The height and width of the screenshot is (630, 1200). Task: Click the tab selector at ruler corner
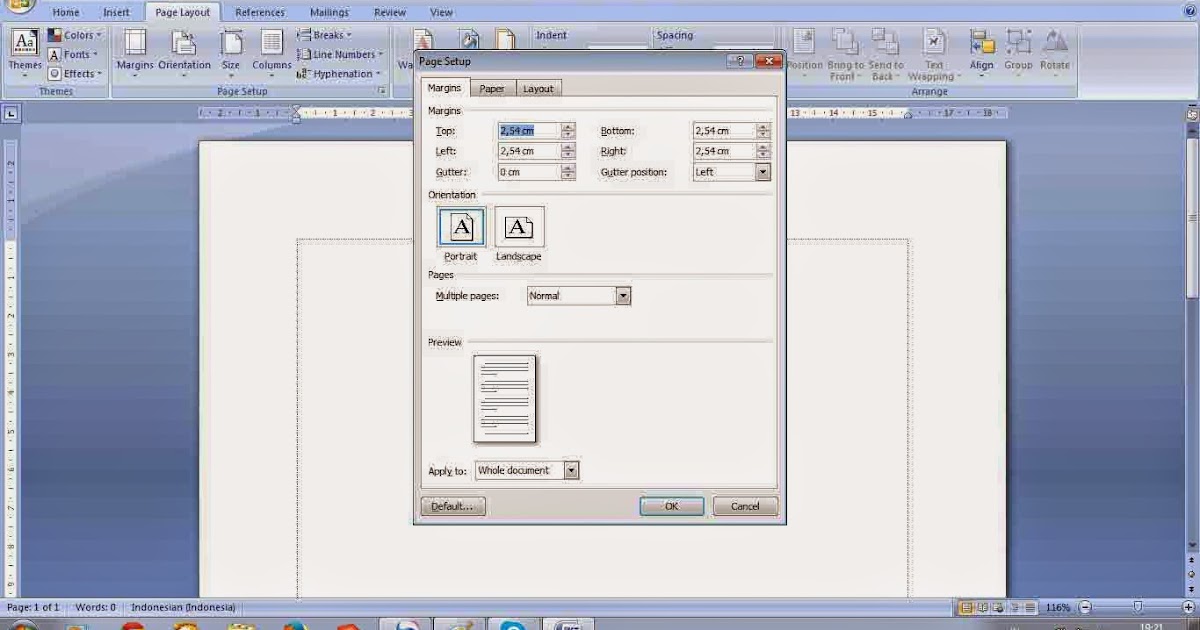(x=11, y=114)
